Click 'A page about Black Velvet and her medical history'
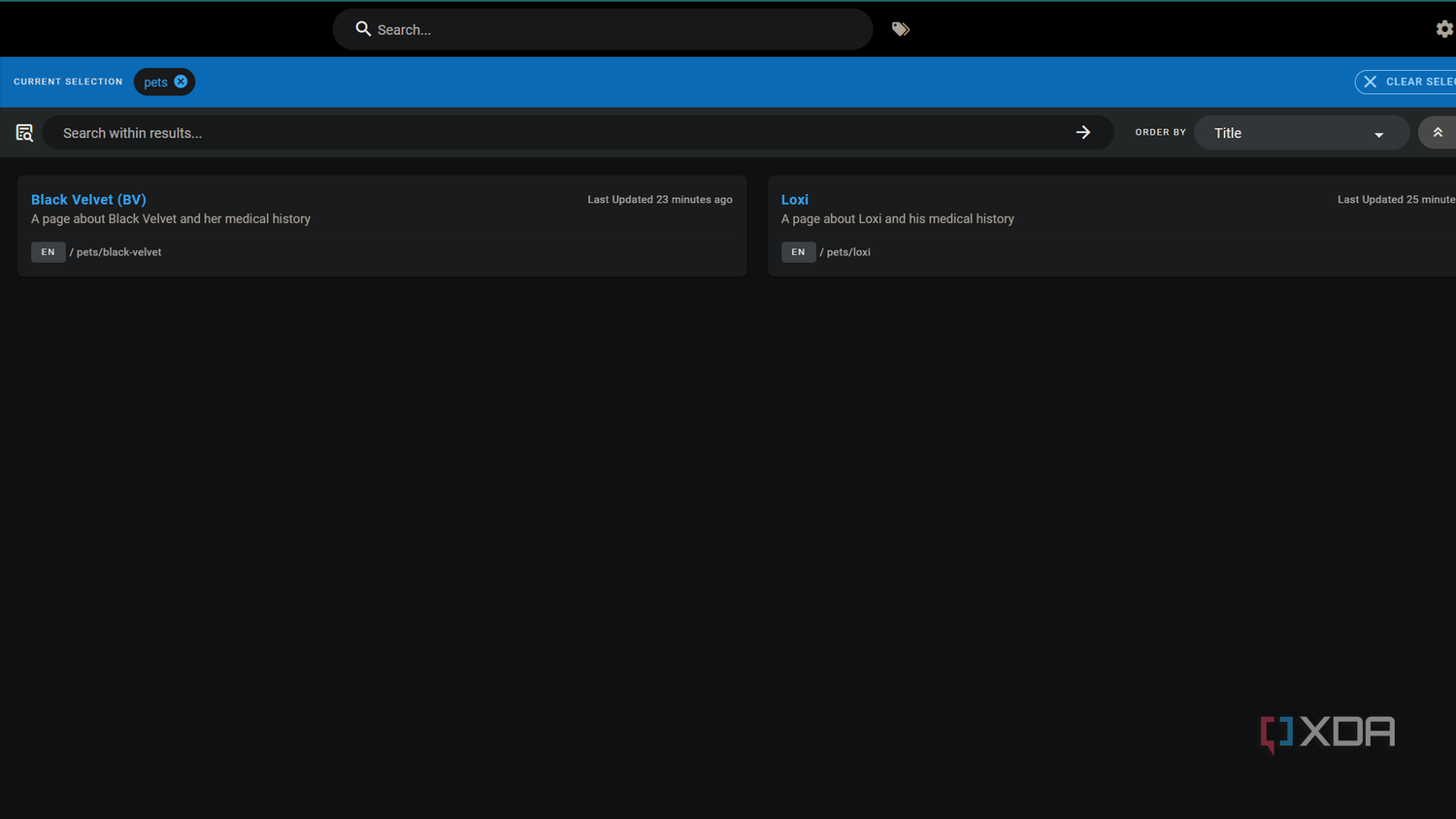The image size is (1456, 819). [171, 219]
